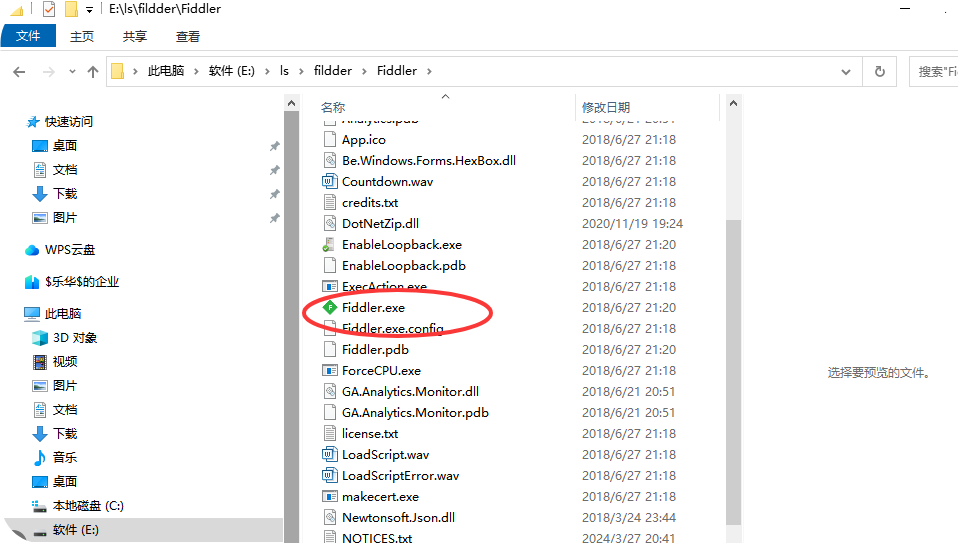The image size is (958, 543).
Task: Click the 2020/11/19 19:24 date cell
Action: pyautogui.click(x=632, y=224)
